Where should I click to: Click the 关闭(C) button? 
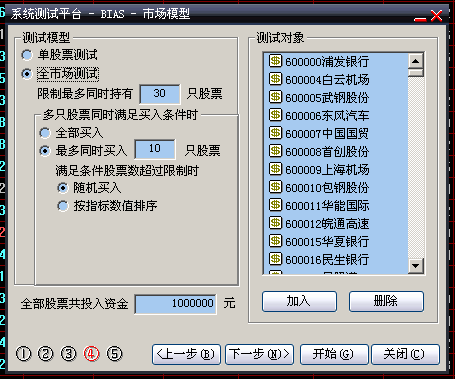coord(405,354)
